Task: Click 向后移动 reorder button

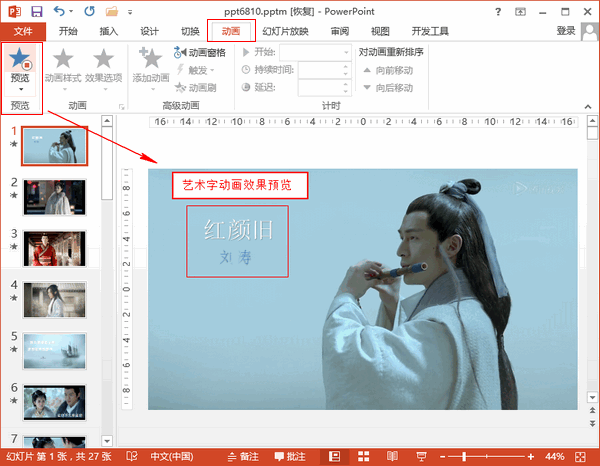Action: 388,88
